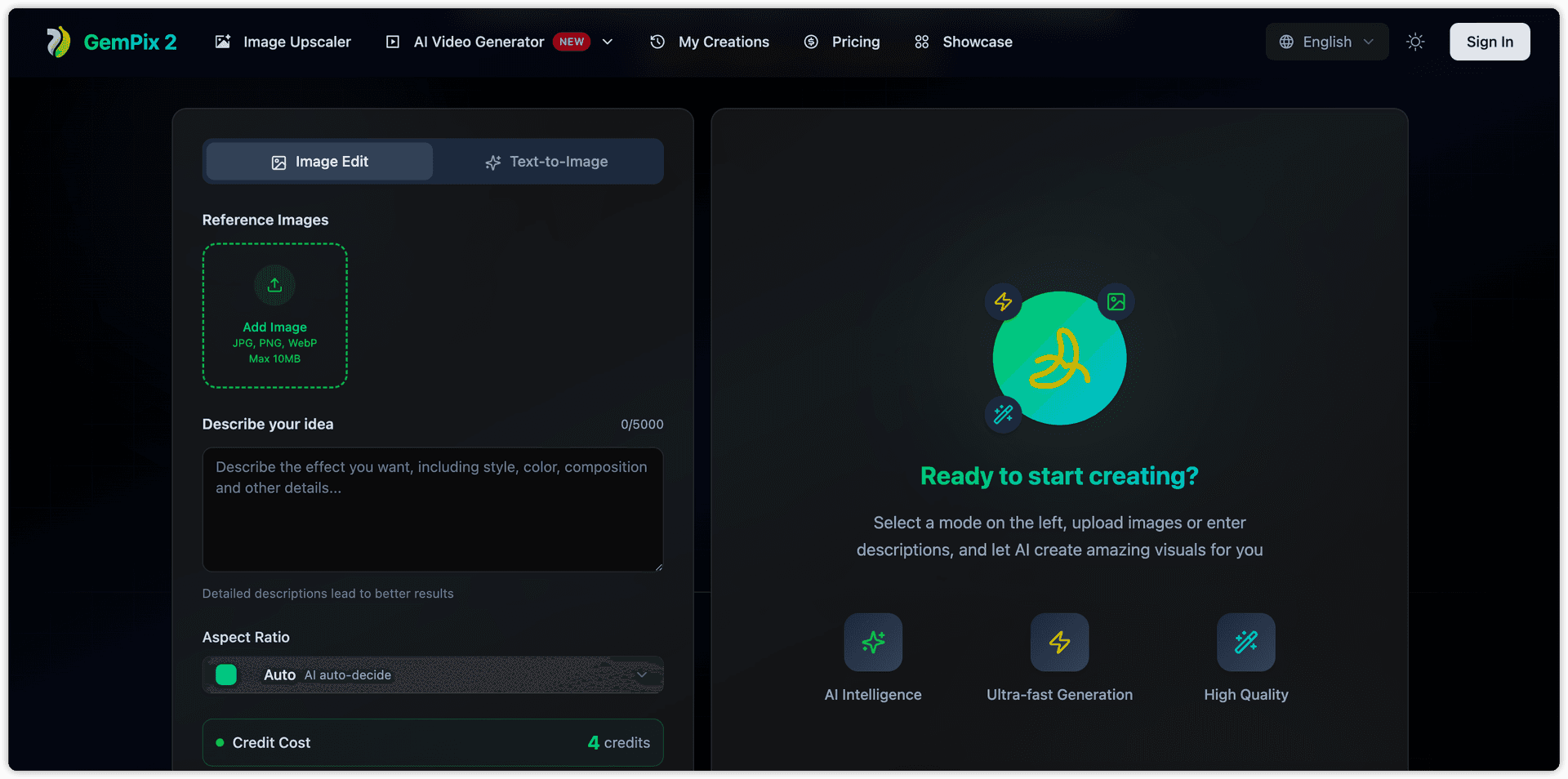Click the magic wand badge on illustration

(x=1003, y=414)
